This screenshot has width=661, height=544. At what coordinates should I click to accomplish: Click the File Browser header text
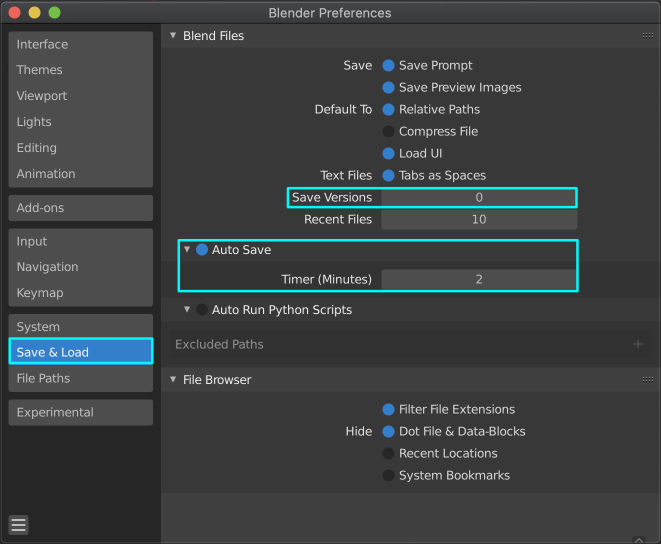click(x=217, y=380)
